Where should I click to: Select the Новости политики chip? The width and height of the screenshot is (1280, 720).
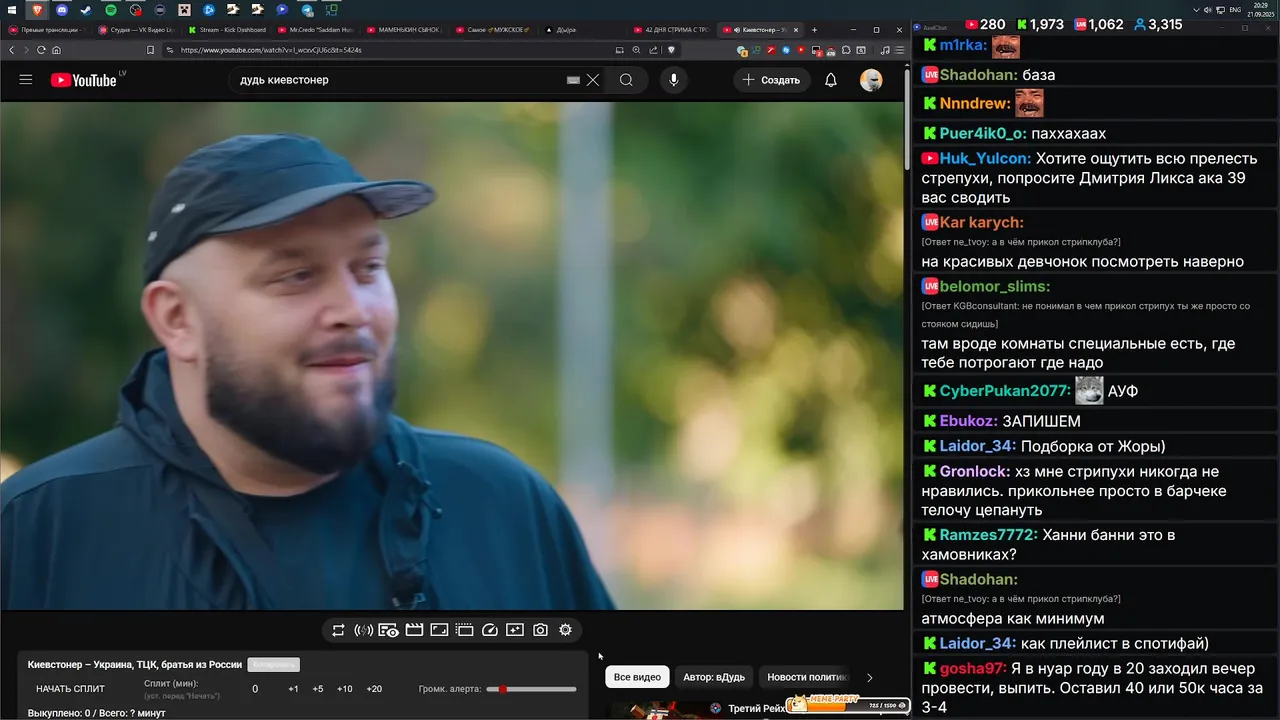pyautogui.click(x=806, y=677)
